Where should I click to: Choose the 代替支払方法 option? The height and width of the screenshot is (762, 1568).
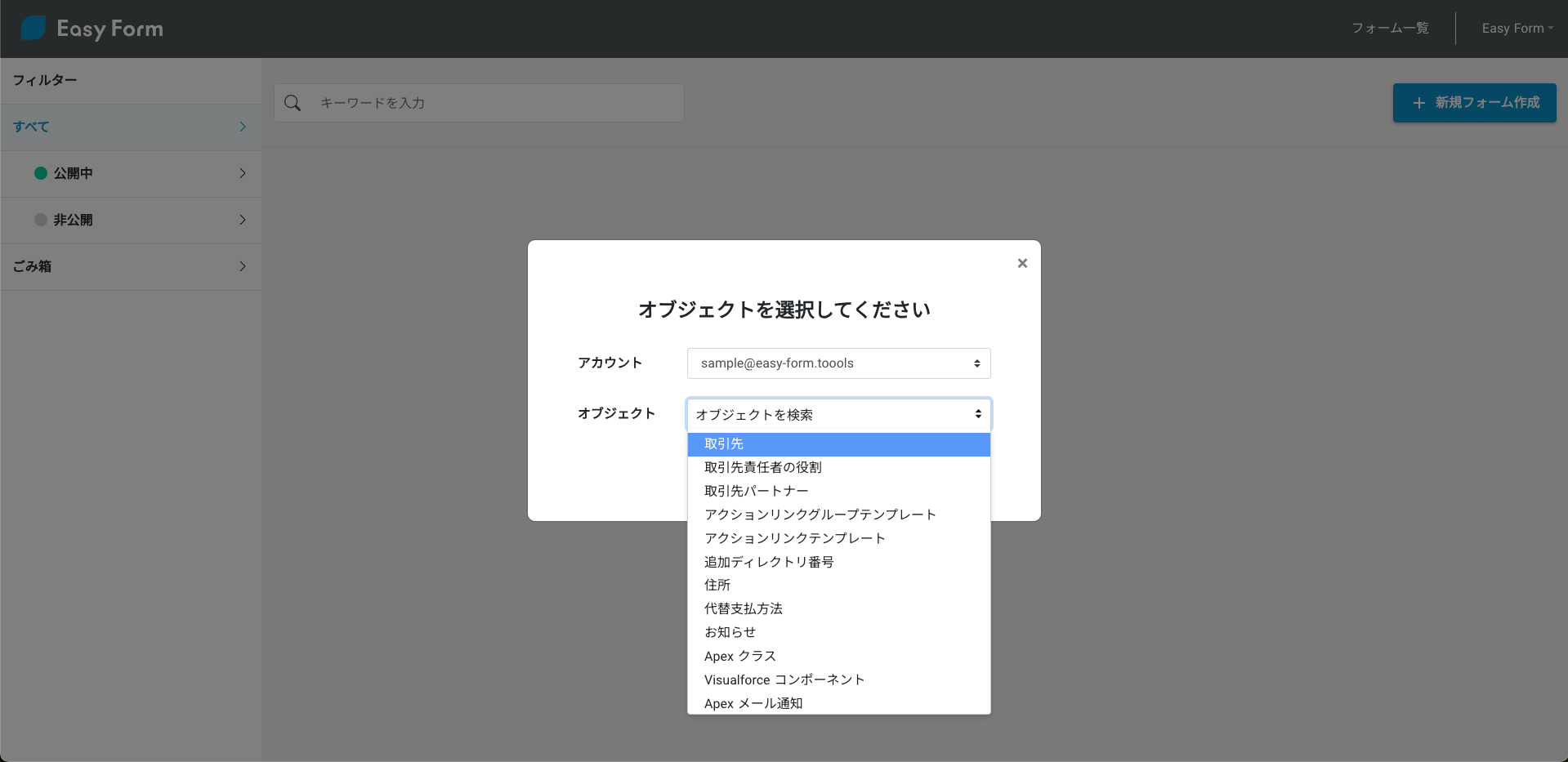743,608
